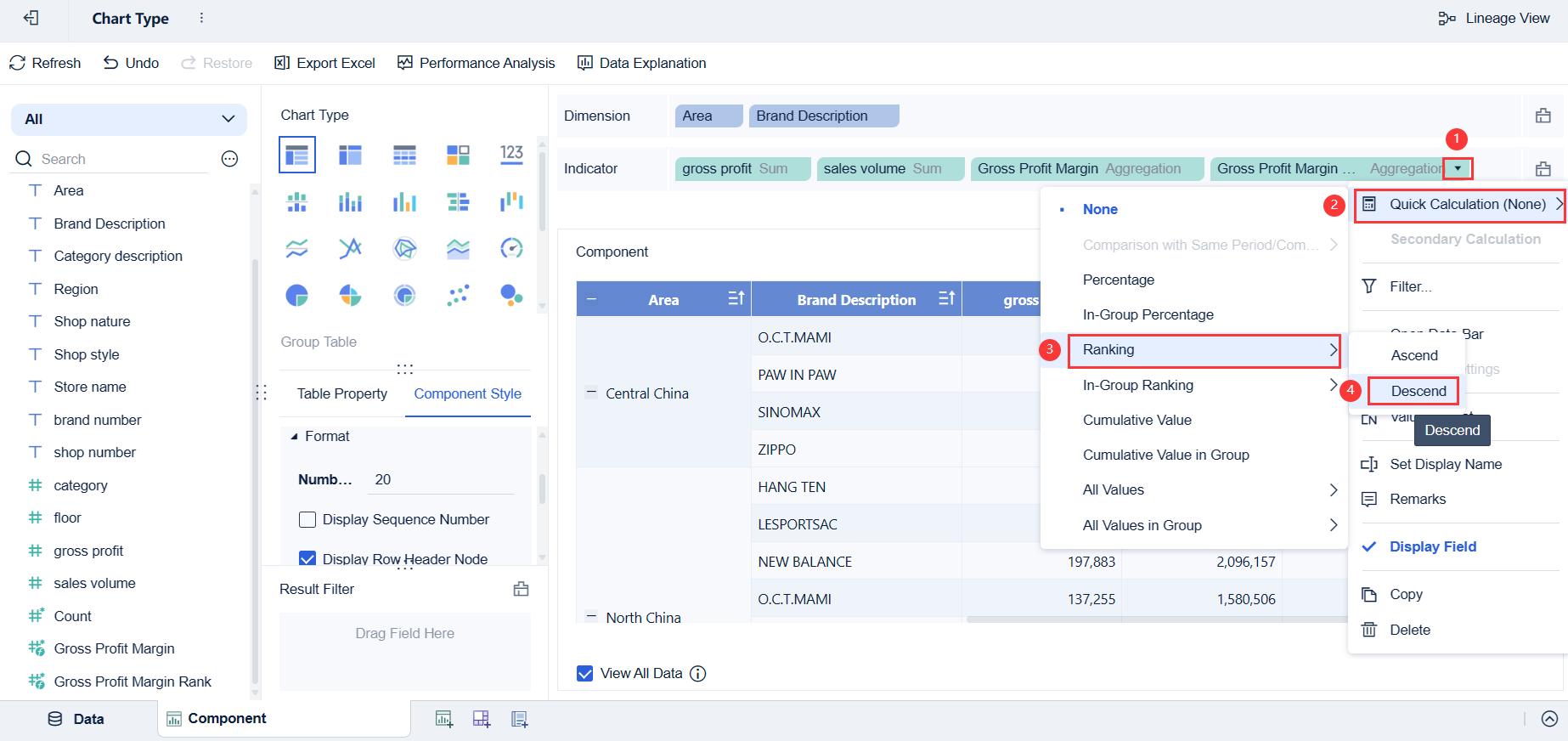
Task: Choose the KPI indicator card (123) chart type
Action: [511, 154]
